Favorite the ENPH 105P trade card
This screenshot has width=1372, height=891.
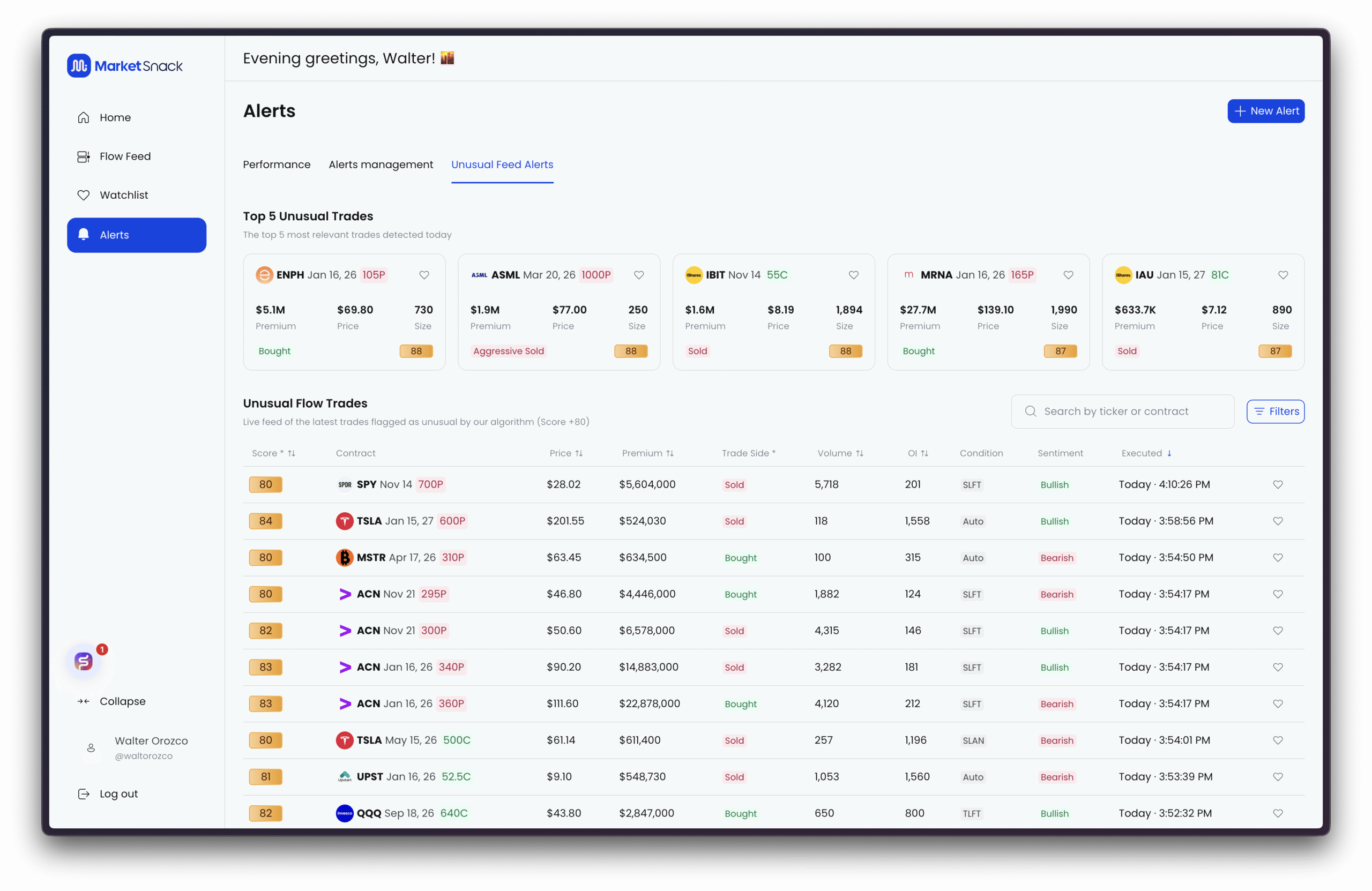coord(424,275)
